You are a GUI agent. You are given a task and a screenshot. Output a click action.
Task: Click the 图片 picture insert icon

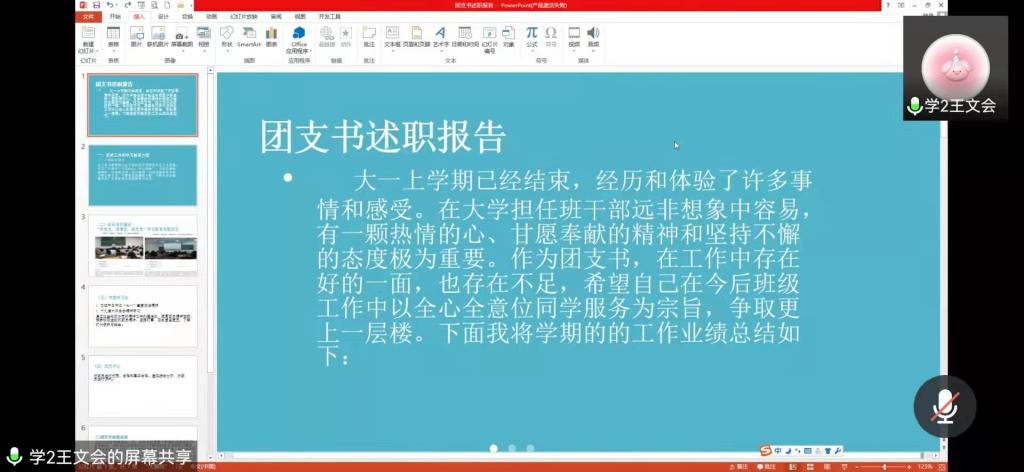click(x=135, y=37)
